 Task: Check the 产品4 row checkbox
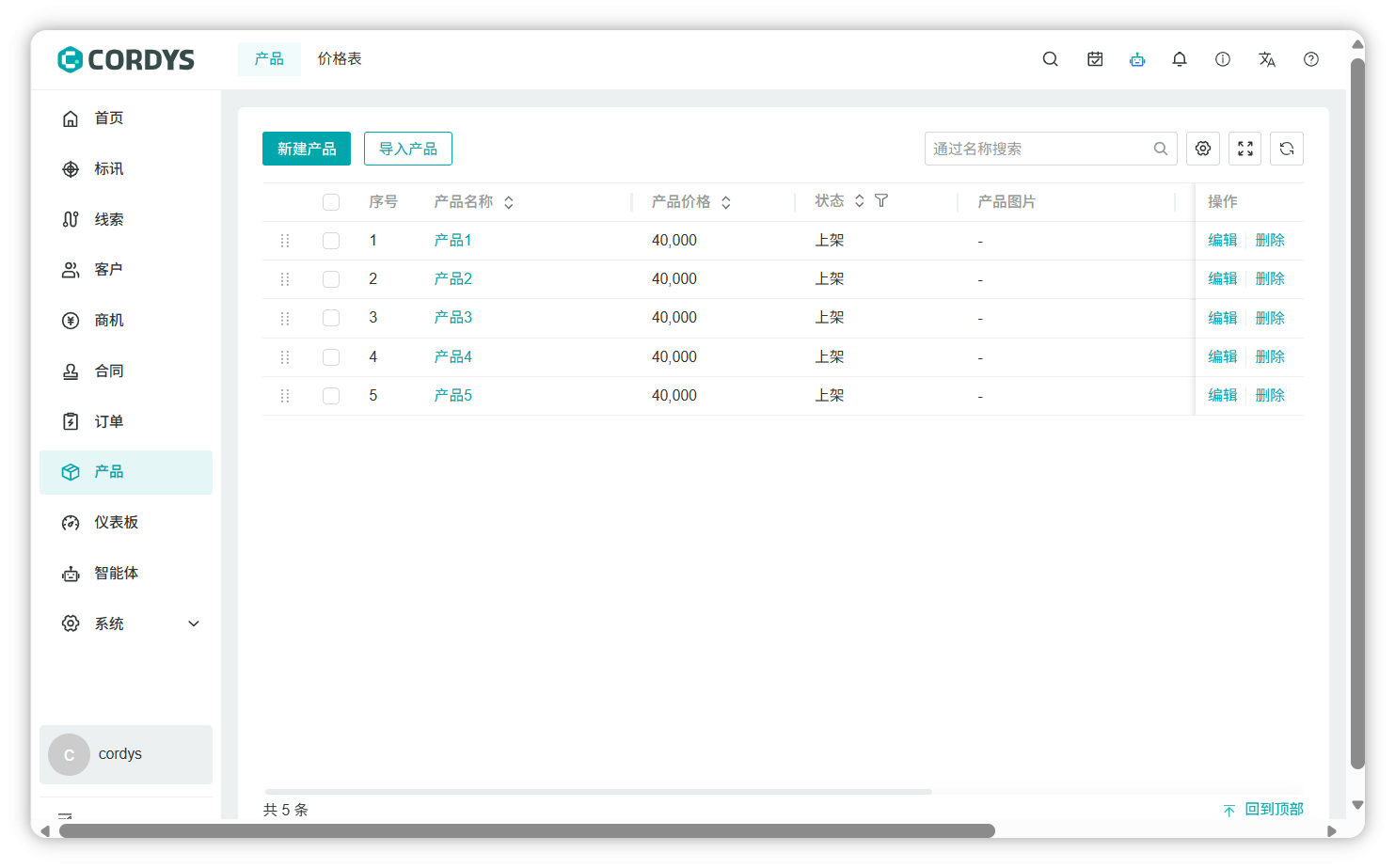[x=331, y=357]
